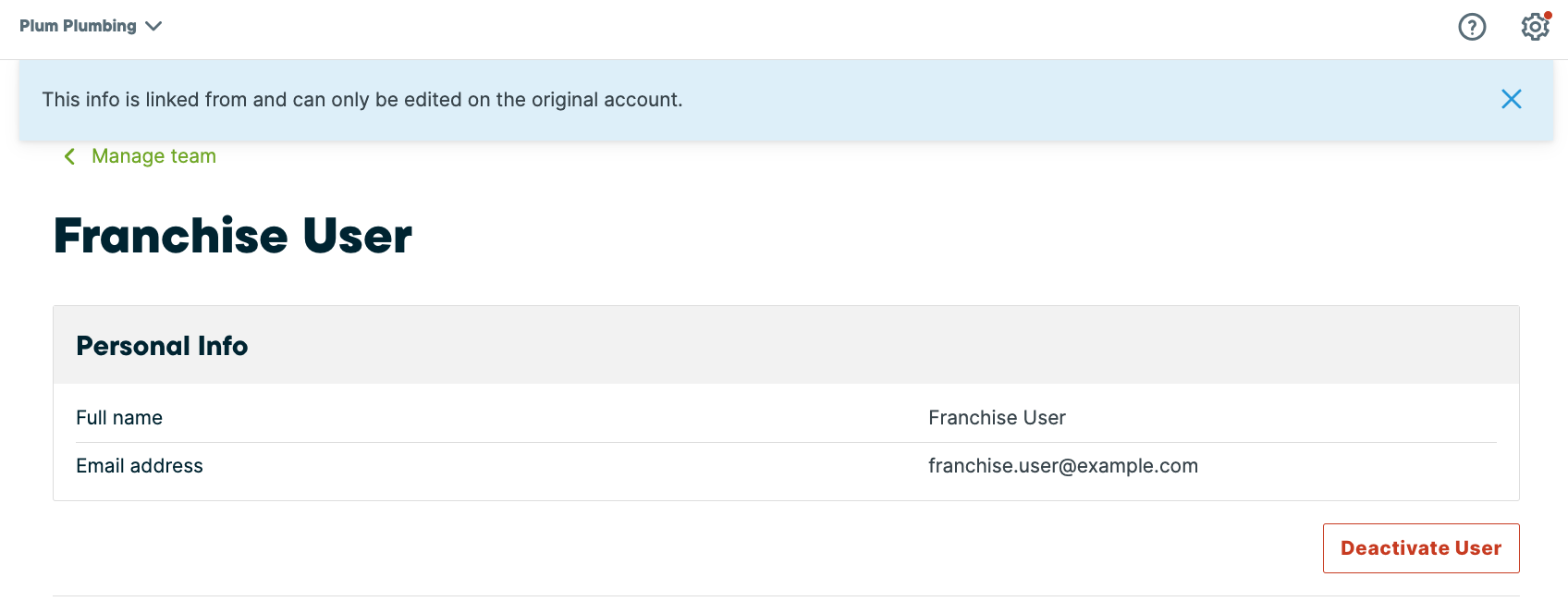Go back to Manage team
1568x614 pixels.
click(x=153, y=156)
